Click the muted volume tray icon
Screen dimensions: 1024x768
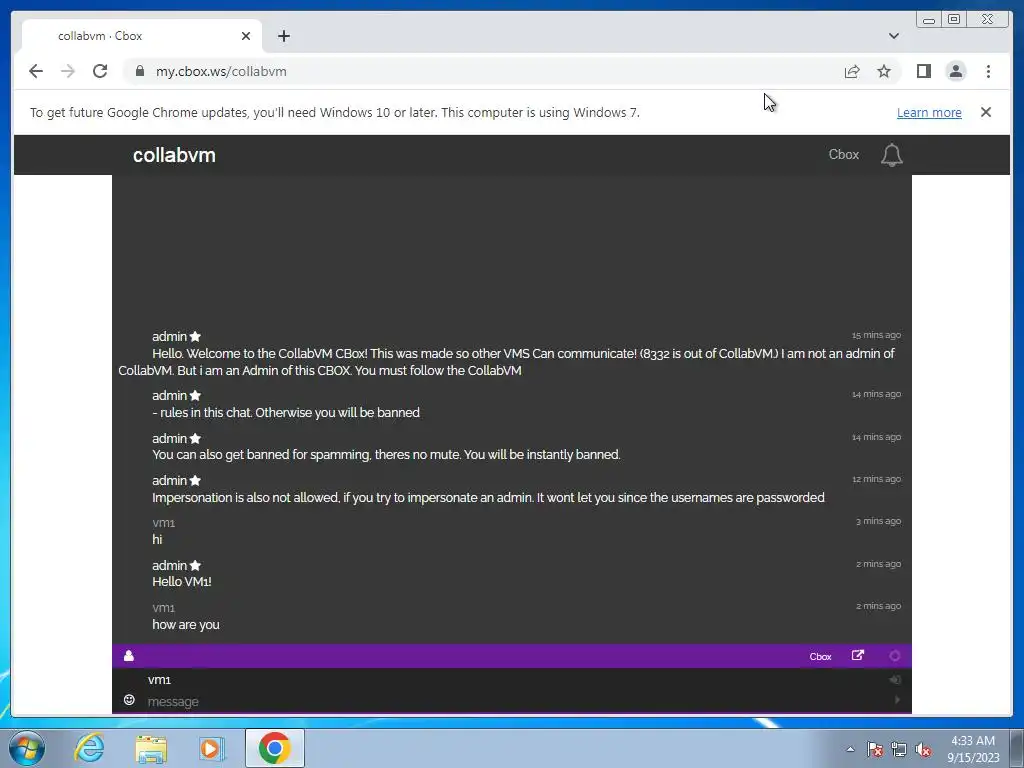[x=923, y=749]
